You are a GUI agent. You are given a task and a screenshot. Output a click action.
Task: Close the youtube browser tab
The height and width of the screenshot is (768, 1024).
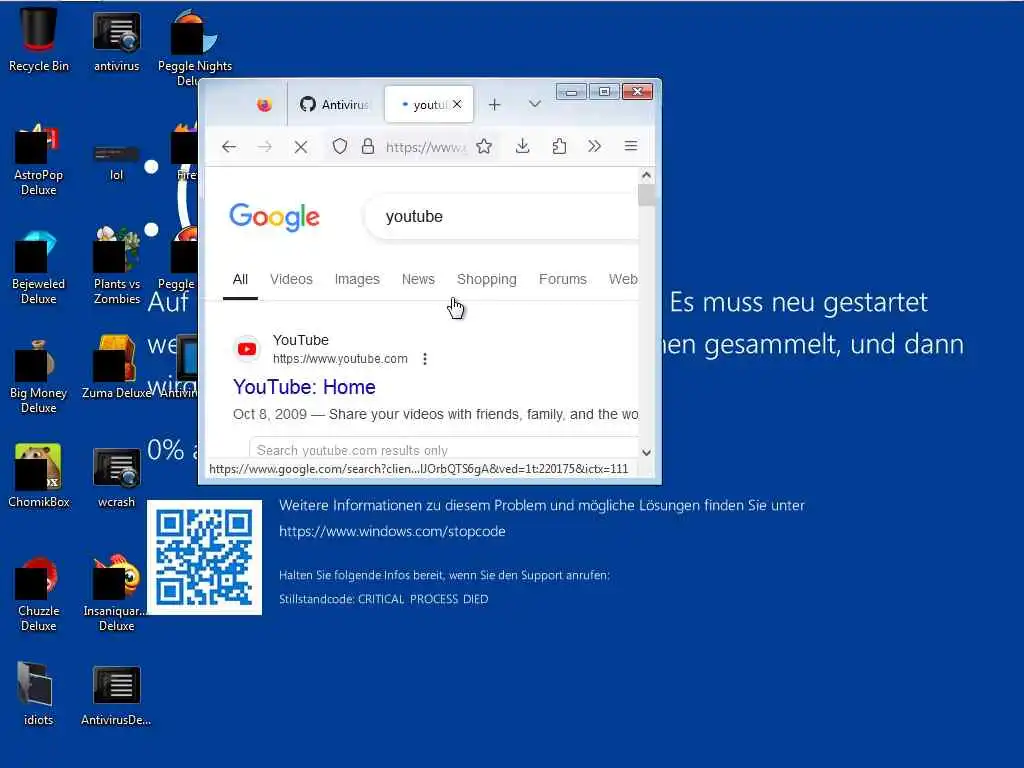coord(457,104)
